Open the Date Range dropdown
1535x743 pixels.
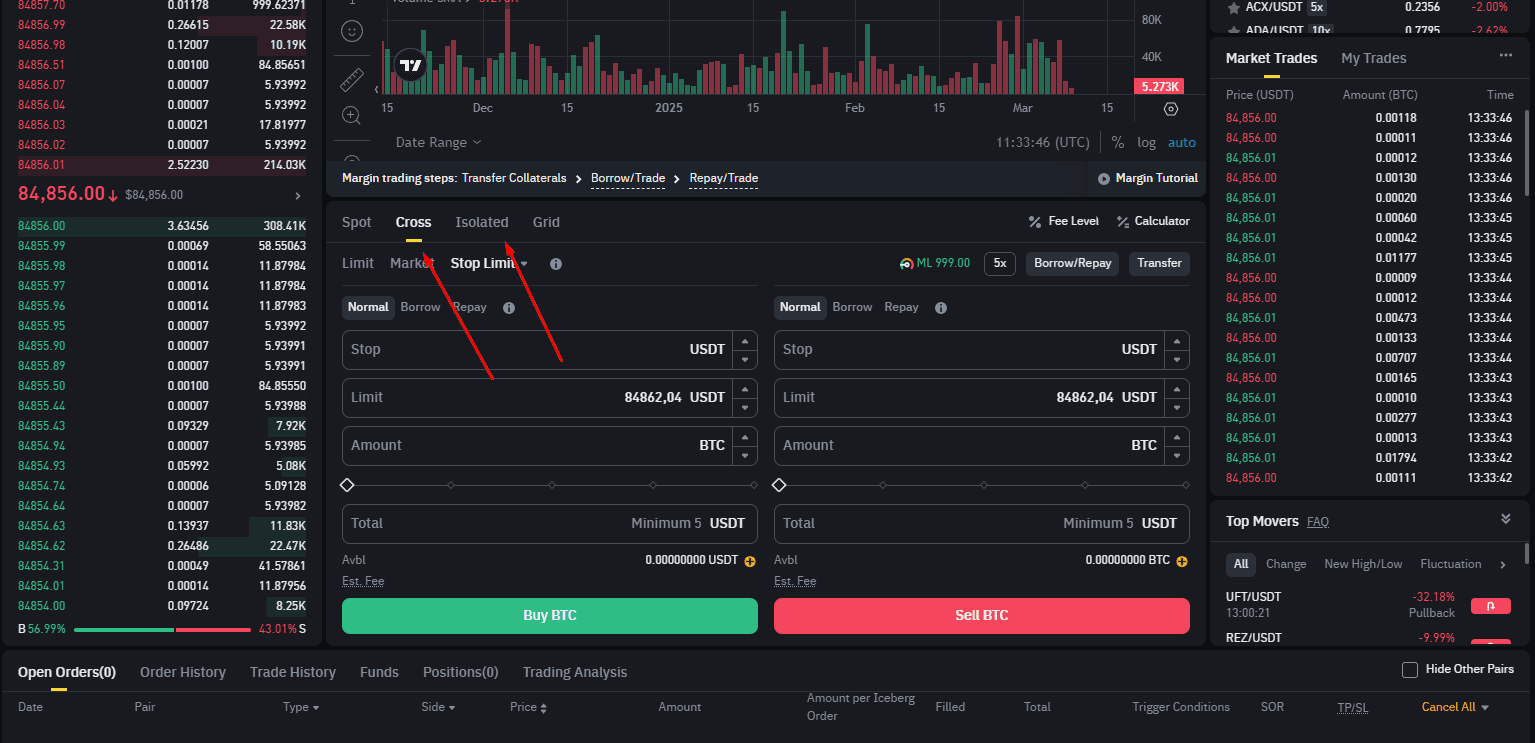[438, 143]
